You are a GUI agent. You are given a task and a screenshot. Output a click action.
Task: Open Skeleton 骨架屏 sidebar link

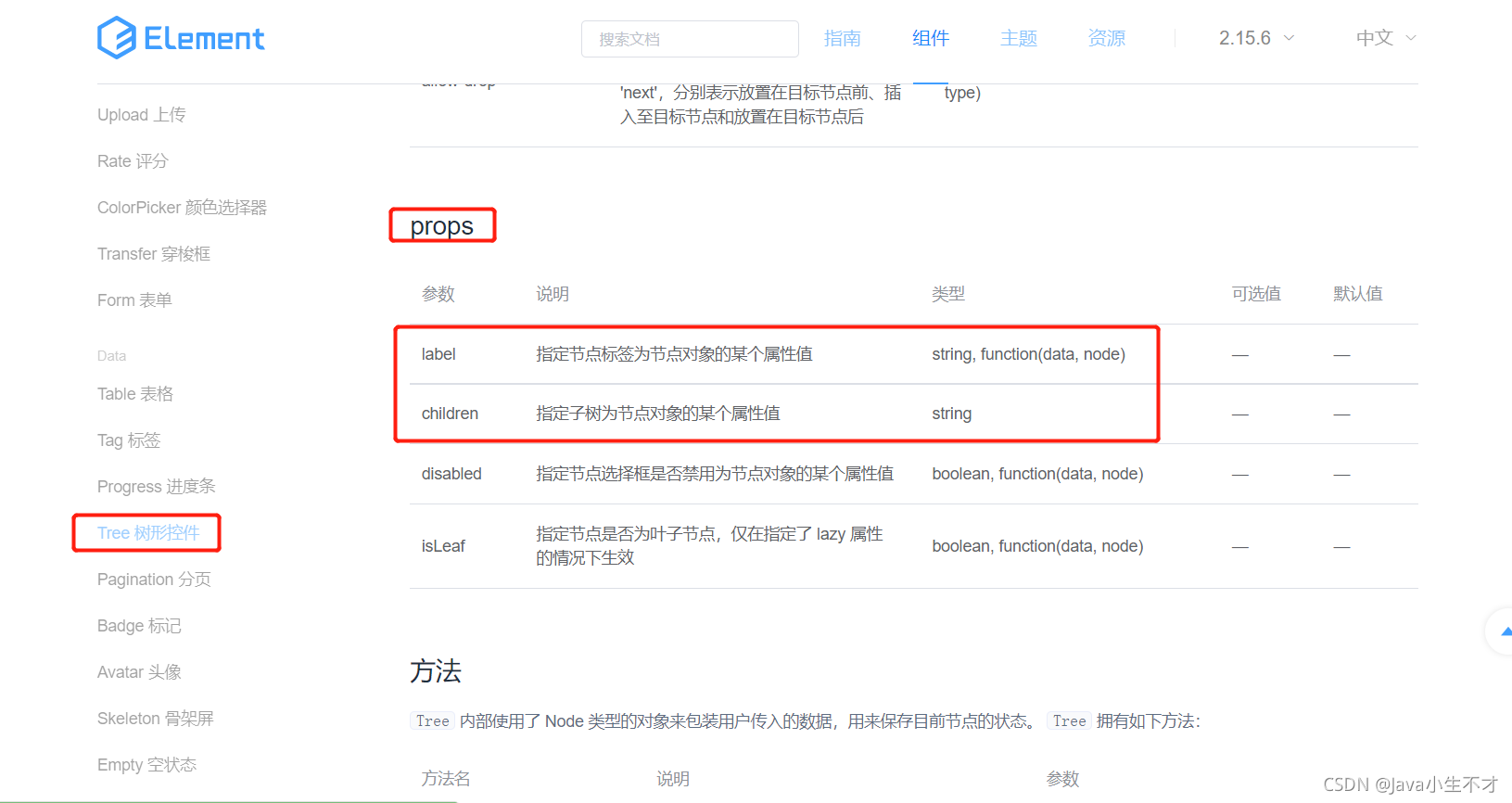coord(155,719)
